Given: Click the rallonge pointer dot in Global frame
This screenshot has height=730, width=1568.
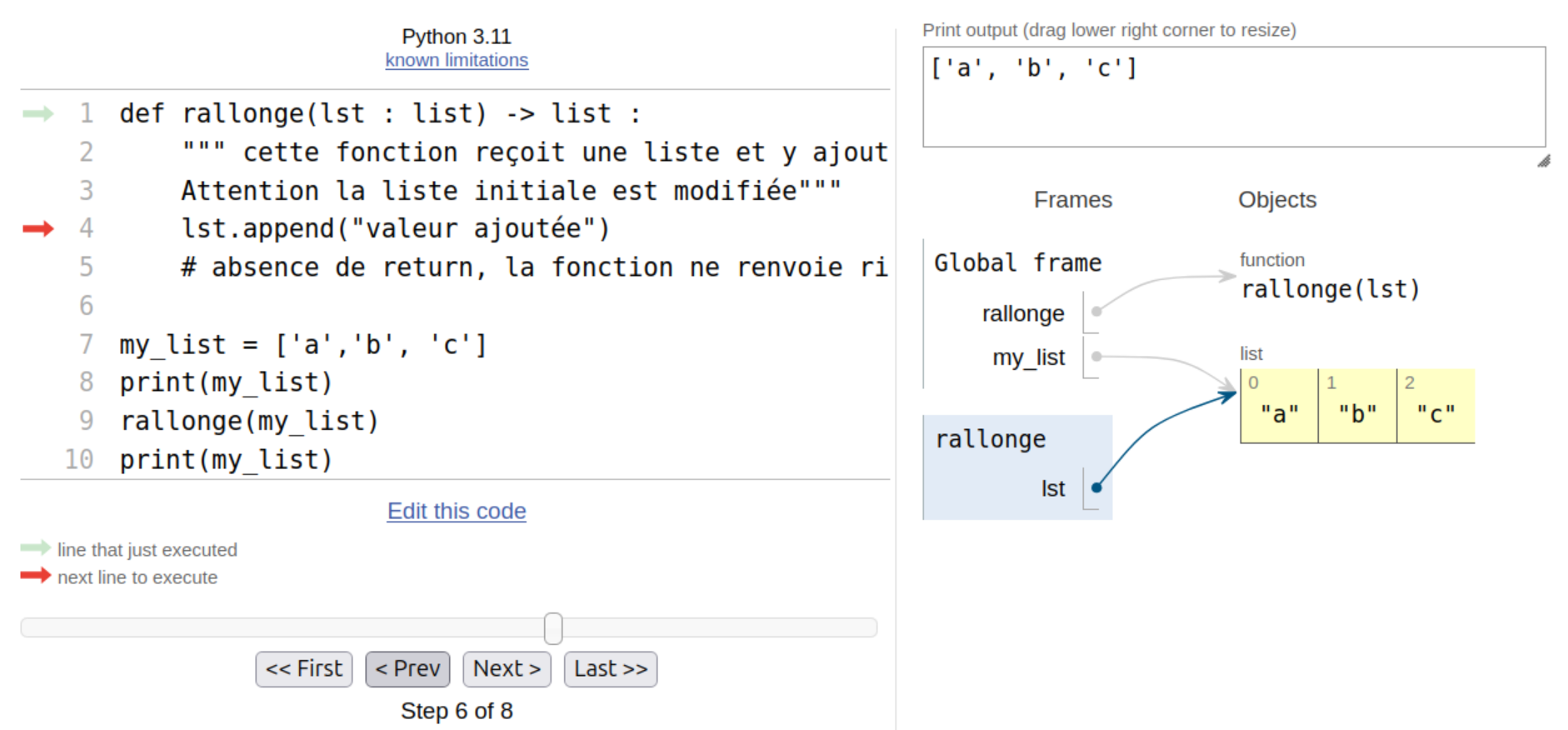Looking at the screenshot, I should (1096, 312).
